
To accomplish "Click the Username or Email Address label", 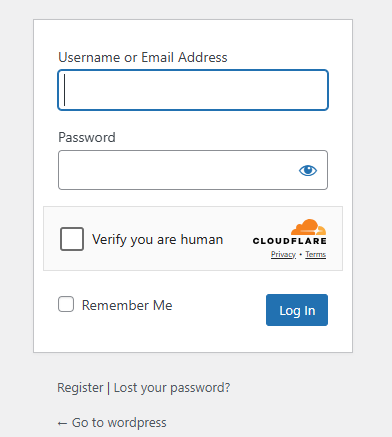I will 143,57.
